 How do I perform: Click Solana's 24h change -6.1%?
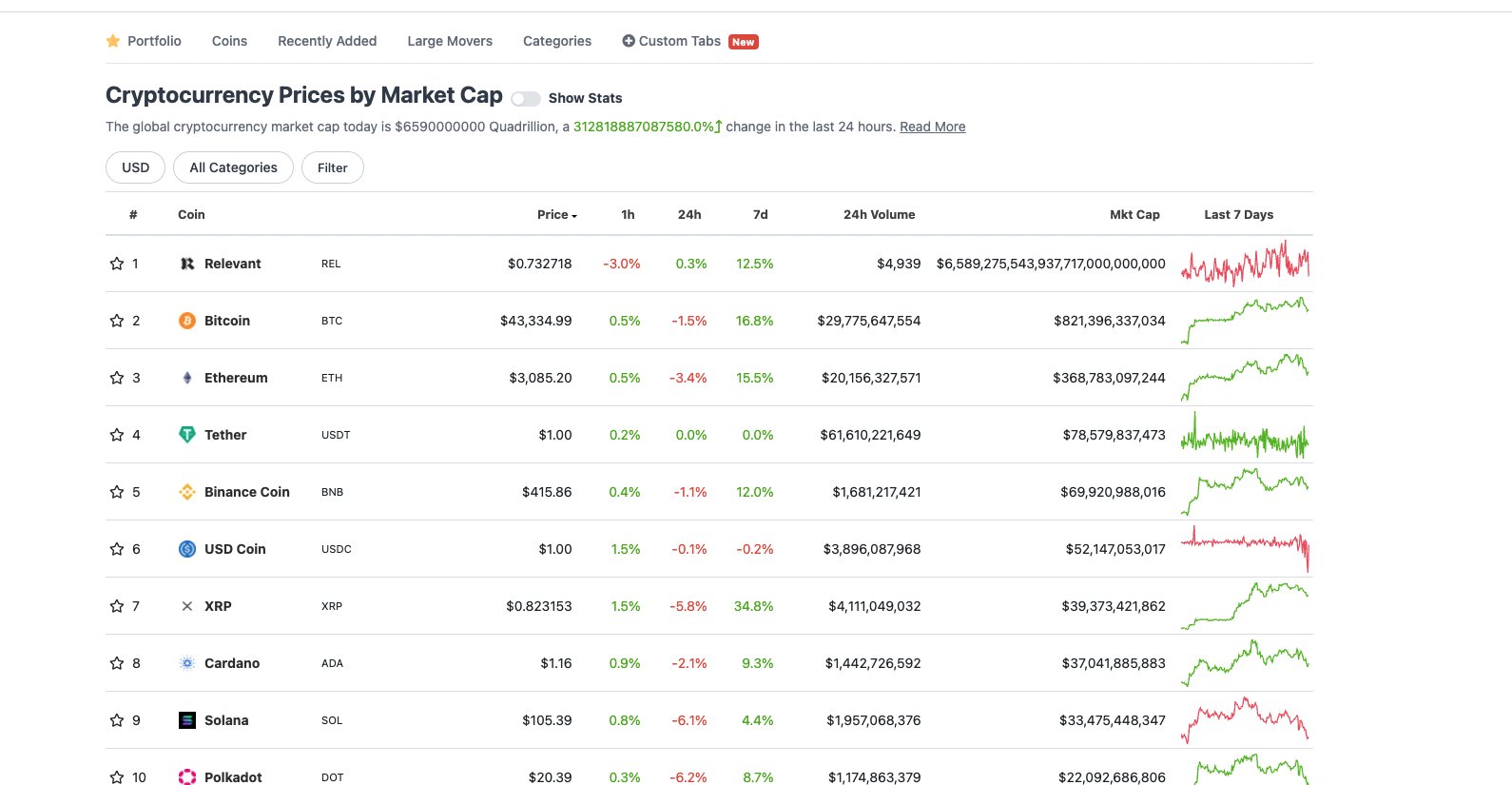689,720
